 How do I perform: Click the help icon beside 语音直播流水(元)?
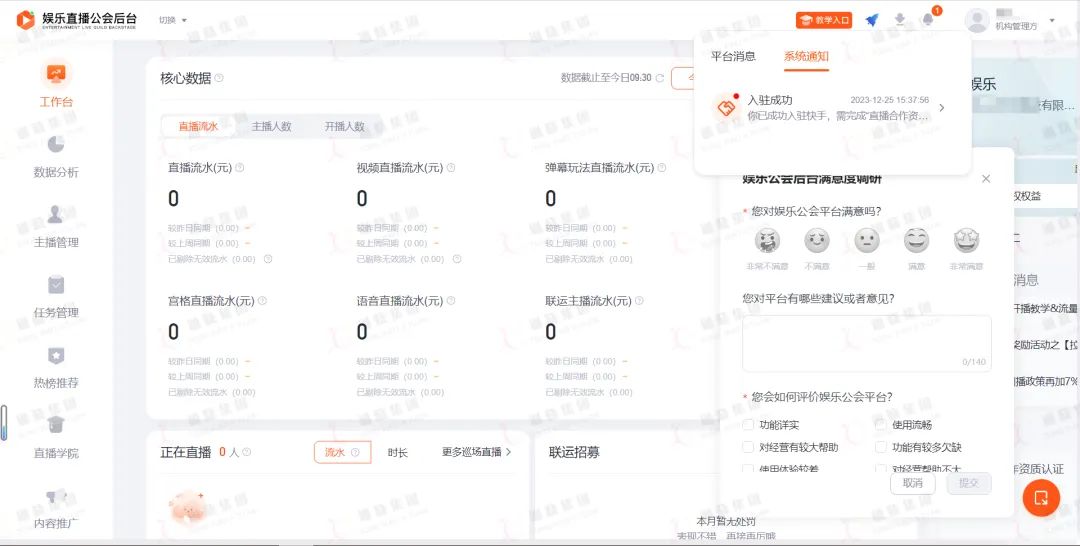coord(450,300)
